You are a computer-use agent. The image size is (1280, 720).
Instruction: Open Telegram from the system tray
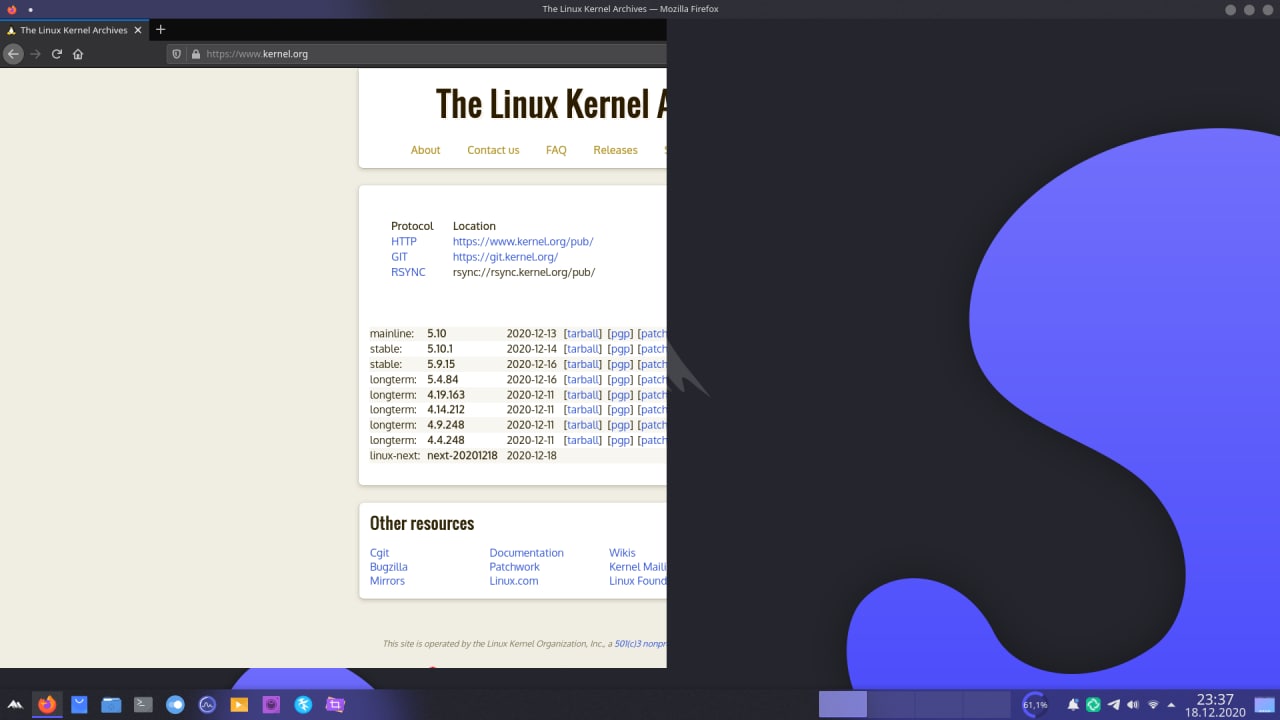1113,705
